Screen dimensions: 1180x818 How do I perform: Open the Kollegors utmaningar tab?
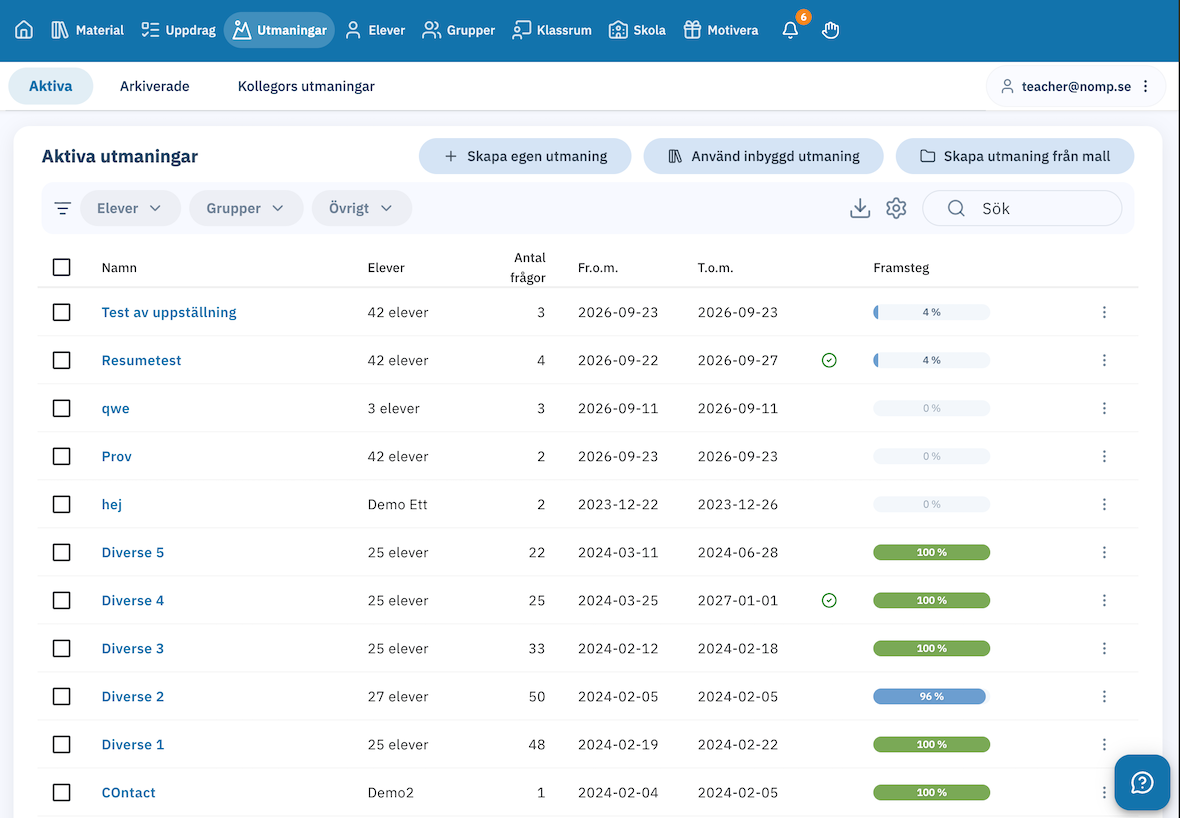tap(306, 87)
